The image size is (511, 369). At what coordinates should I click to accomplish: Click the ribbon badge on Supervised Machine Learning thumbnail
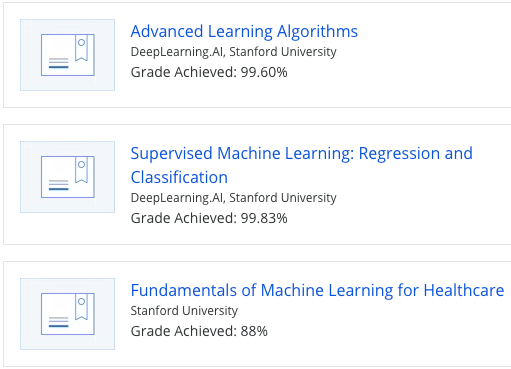click(81, 170)
